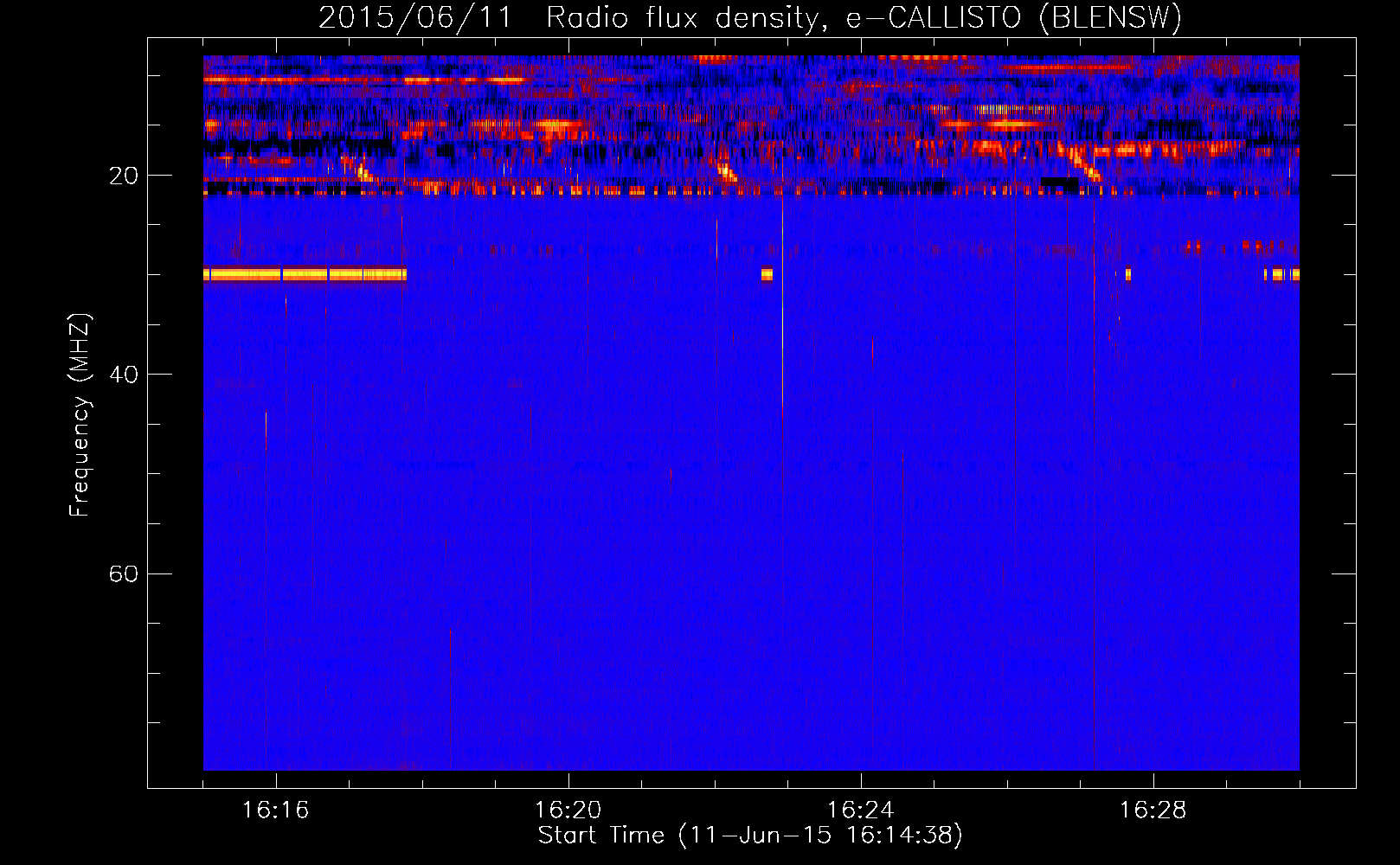Click the 20 MHz frequency tick label

coord(124,176)
